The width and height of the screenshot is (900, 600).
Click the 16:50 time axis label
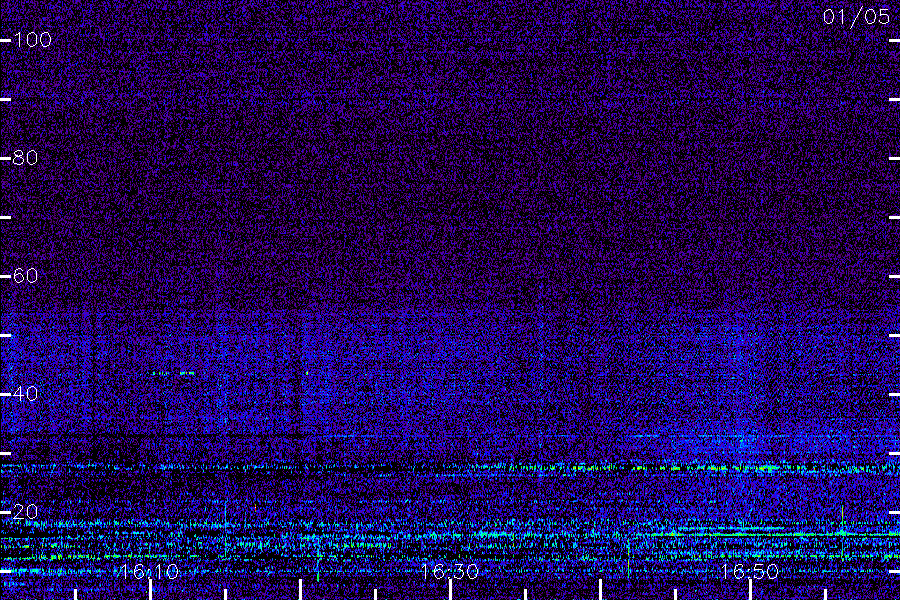pyautogui.click(x=750, y=572)
